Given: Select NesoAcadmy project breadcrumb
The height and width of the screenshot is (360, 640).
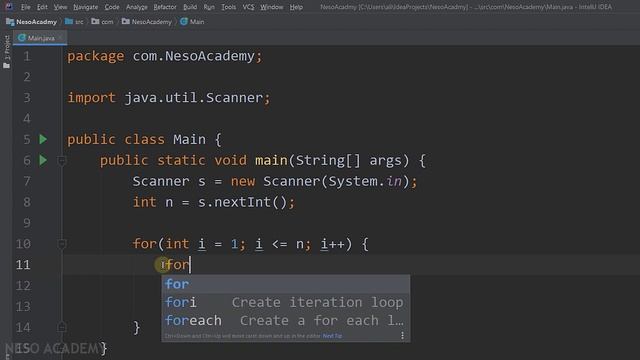Looking at the screenshot, I should [31, 22].
